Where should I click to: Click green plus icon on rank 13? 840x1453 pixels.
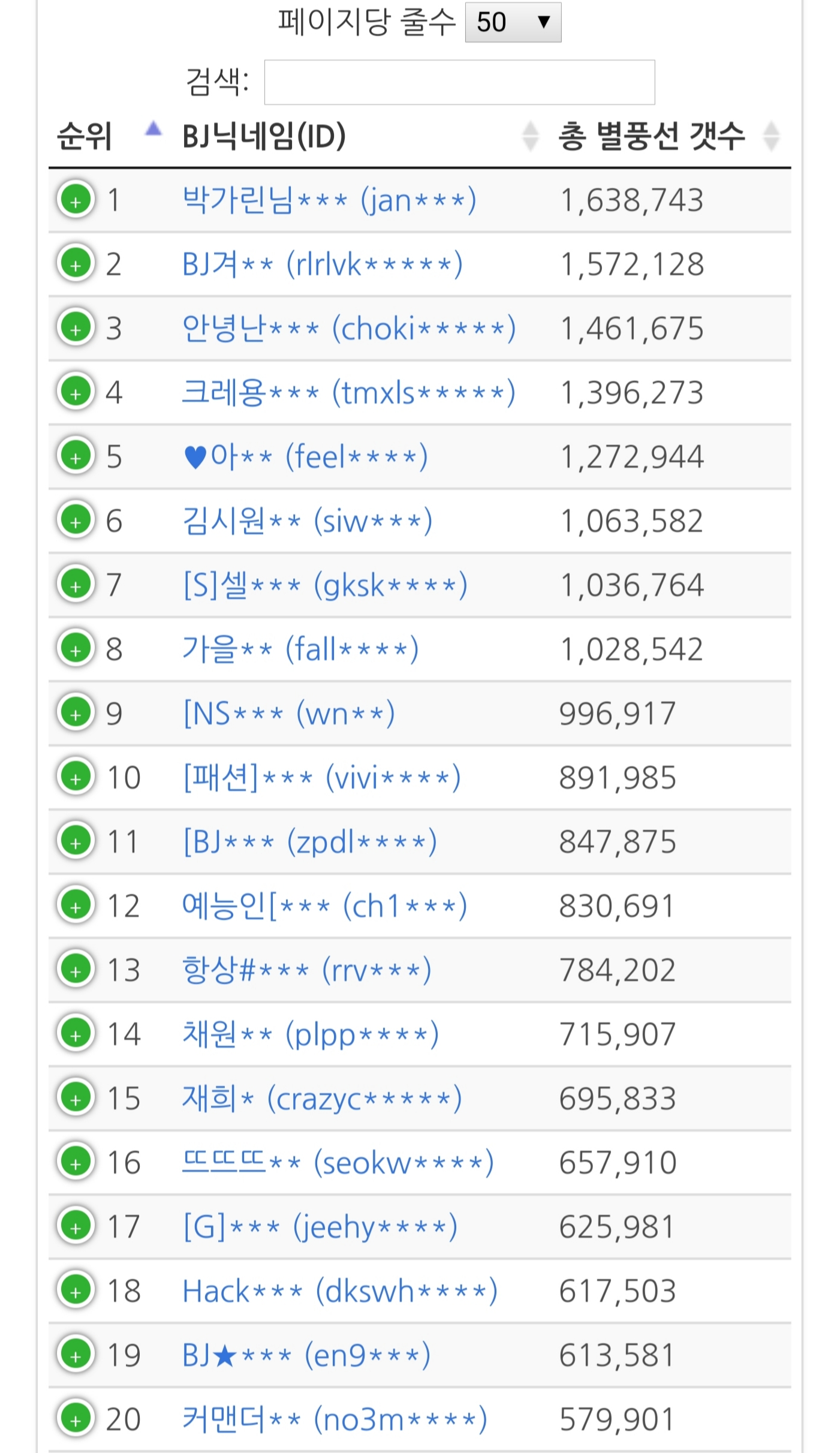pyautogui.click(x=76, y=969)
